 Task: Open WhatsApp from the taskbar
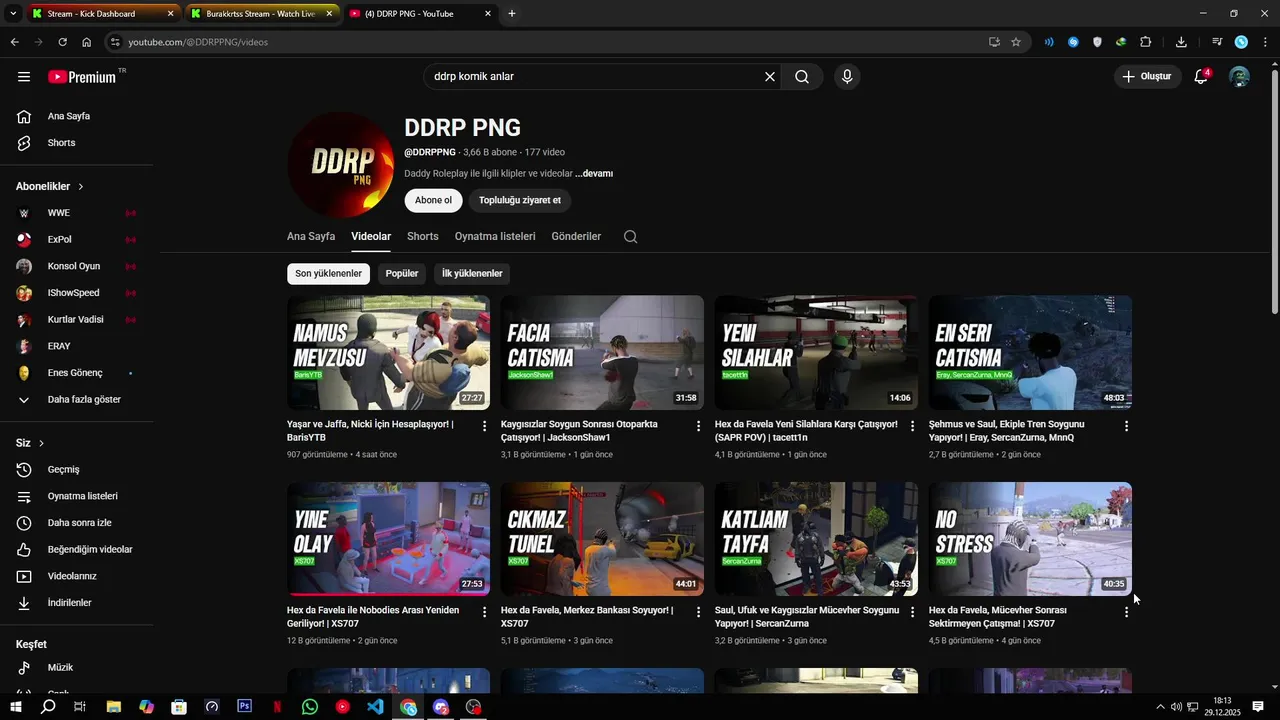pyautogui.click(x=310, y=707)
